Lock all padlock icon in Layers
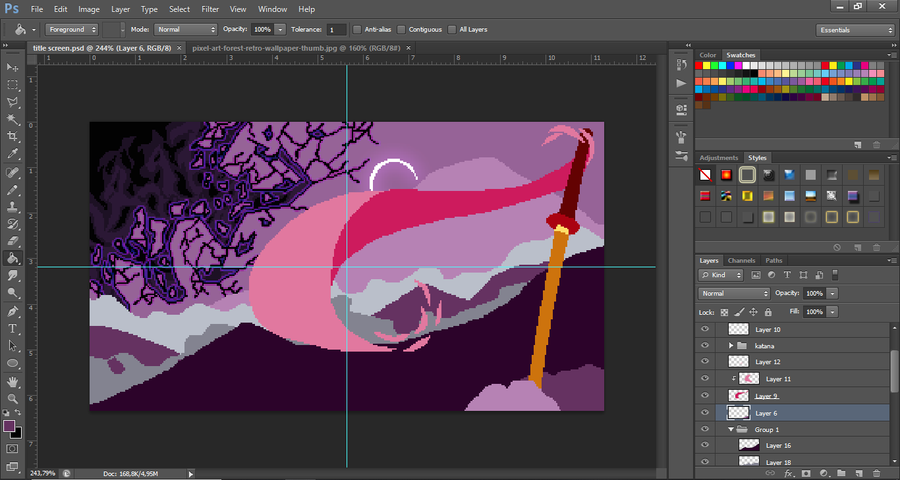The width and height of the screenshot is (900, 480). [x=768, y=312]
